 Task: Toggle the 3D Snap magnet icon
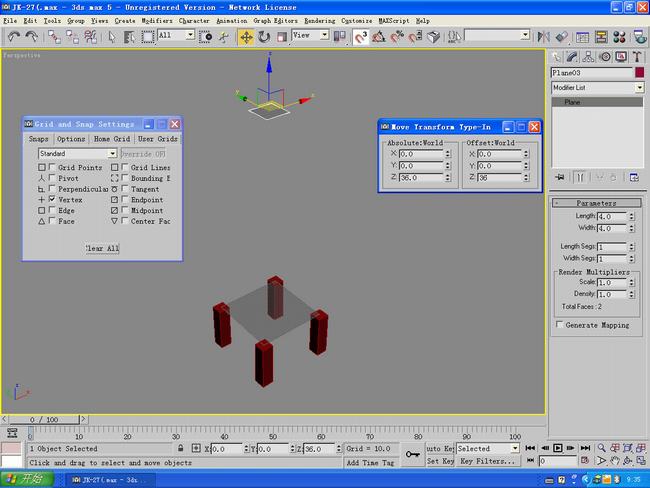coord(361,37)
